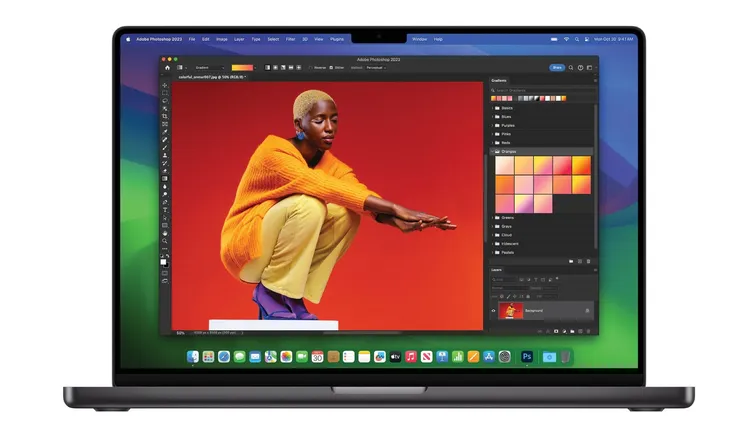Click the gradient preview in options bar
The width and height of the screenshot is (750, 421).
click(242, 67)
